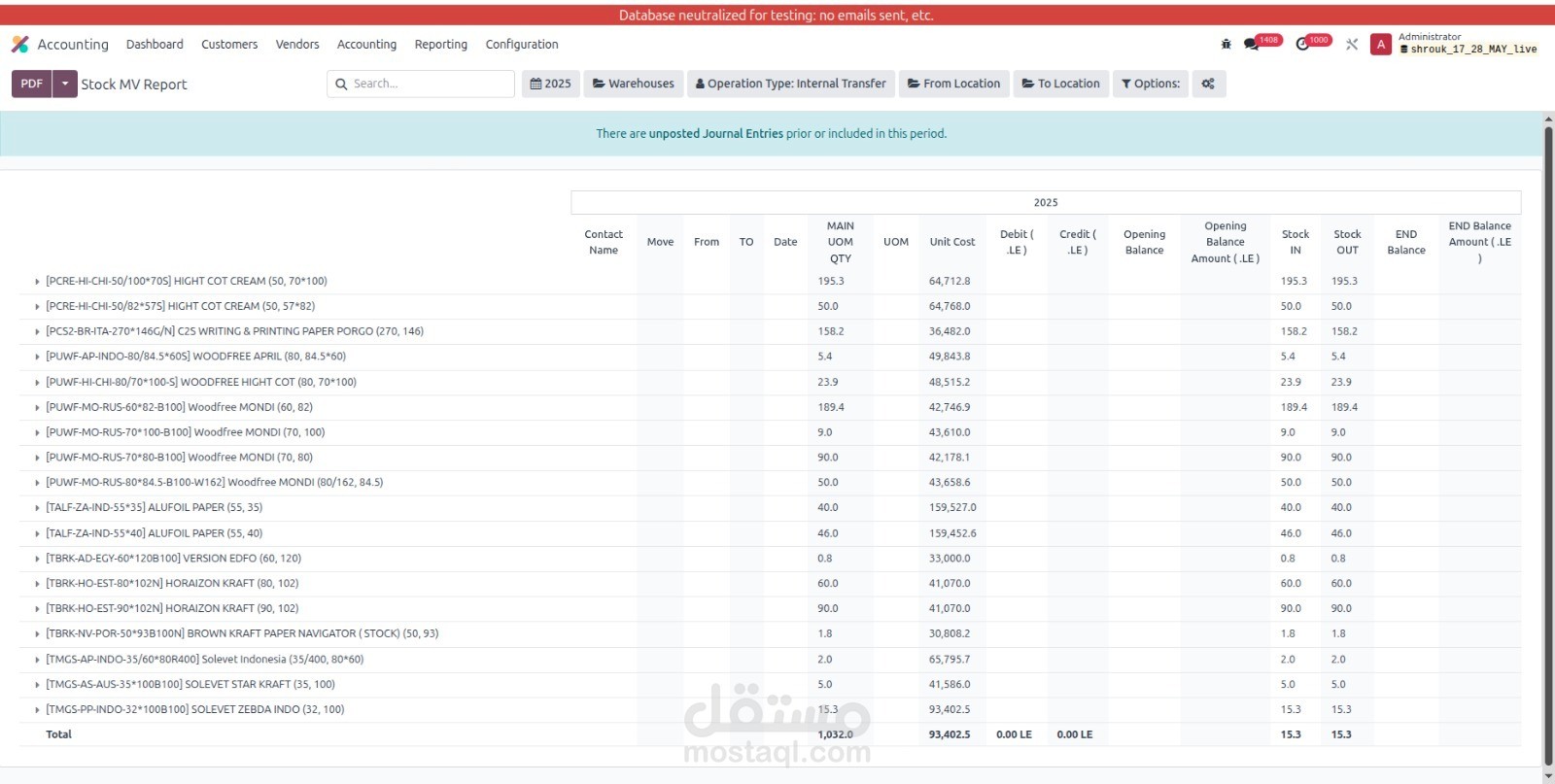Open the To Location filter
Viewport: 1555px width, 784px height.
click(x=1061, y=84)
